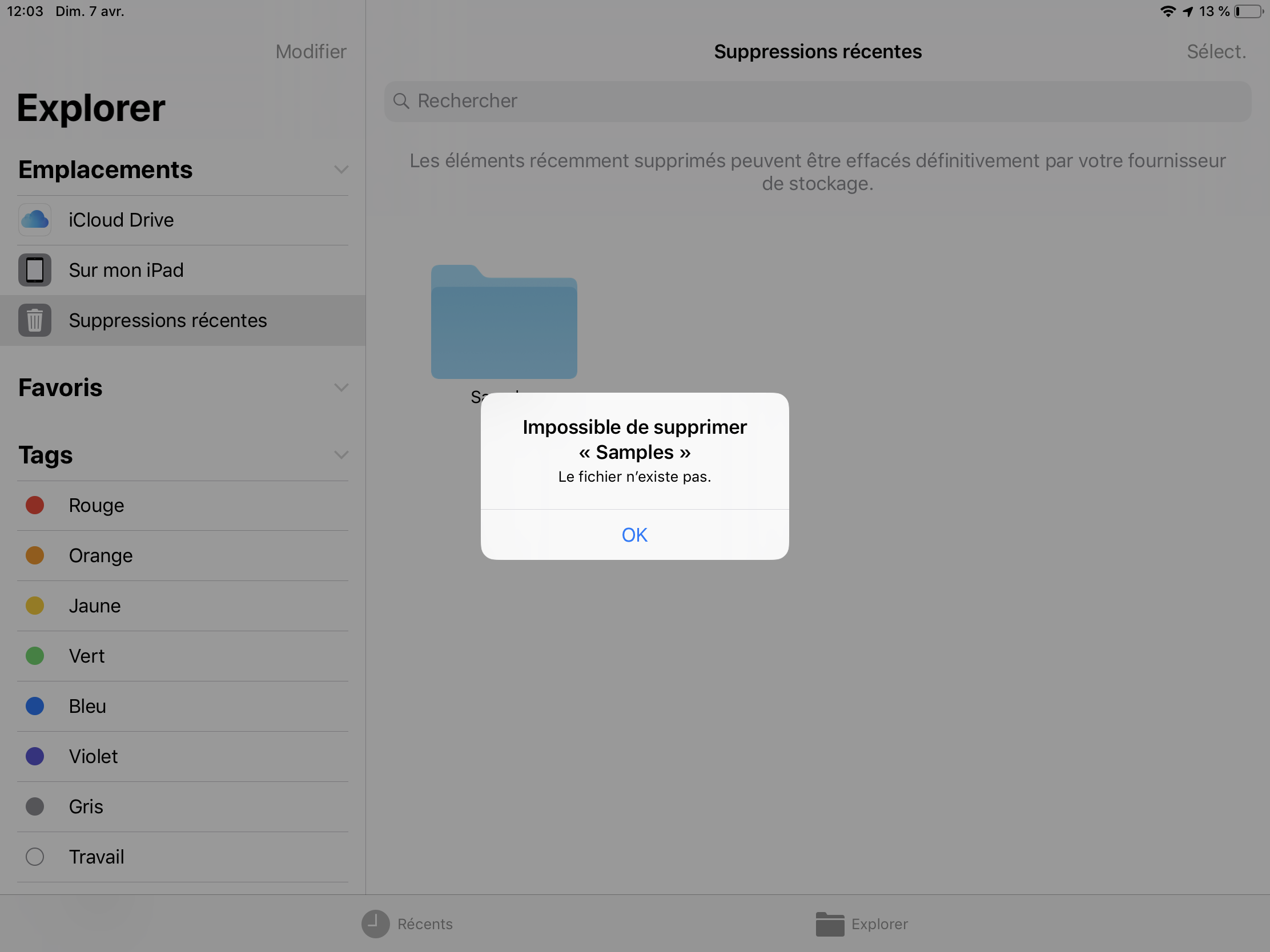
Task: Click the iCloud Drive cloud icon
Action: click(x=34, y=220)
